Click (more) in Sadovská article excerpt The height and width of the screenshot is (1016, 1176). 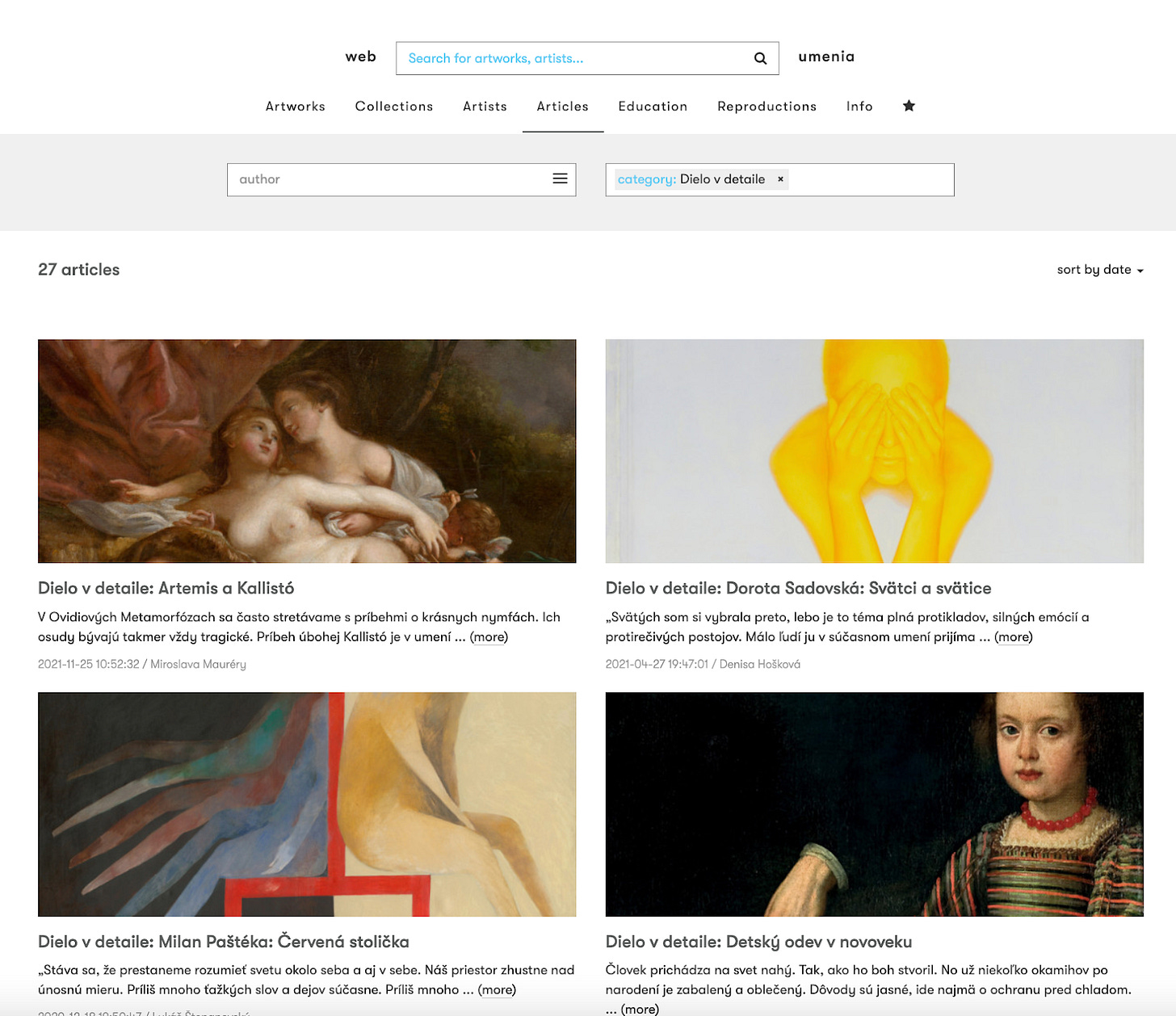click(1013, 637)
